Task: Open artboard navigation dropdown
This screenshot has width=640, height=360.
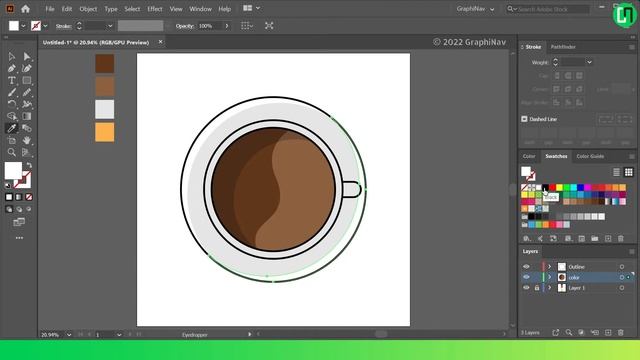Action: coord(119,335)
